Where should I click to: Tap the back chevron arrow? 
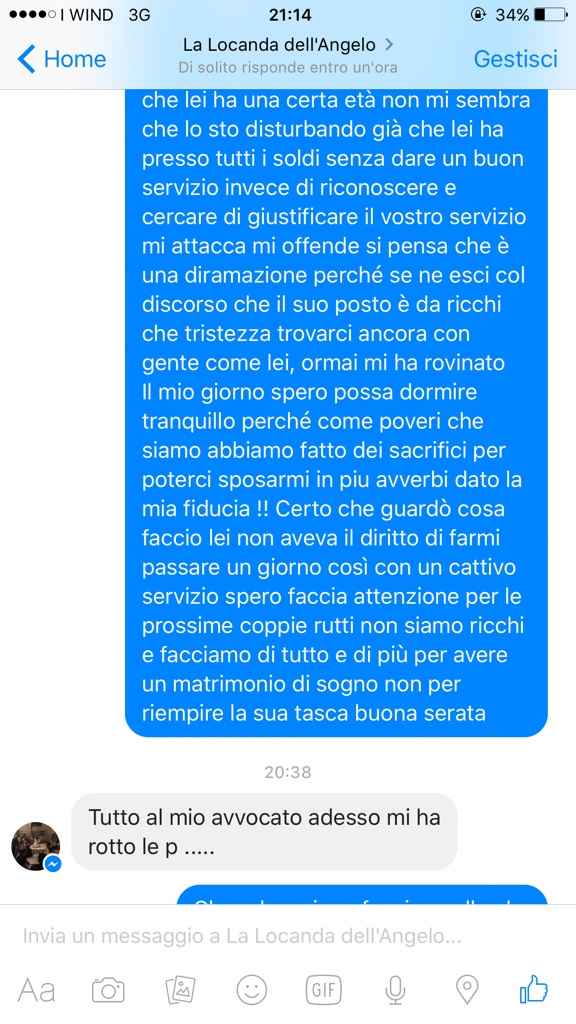coord(25,59)
